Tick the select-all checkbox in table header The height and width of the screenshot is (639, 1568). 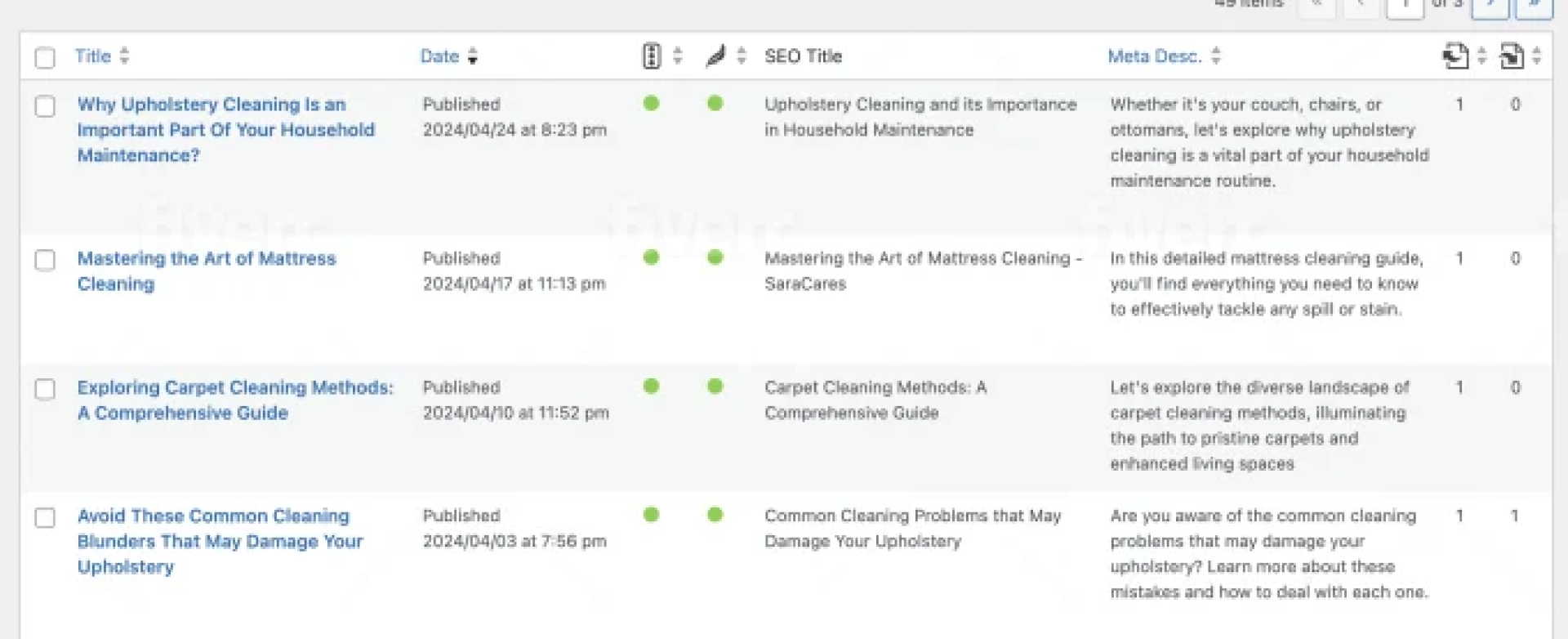tap(45, 58)
